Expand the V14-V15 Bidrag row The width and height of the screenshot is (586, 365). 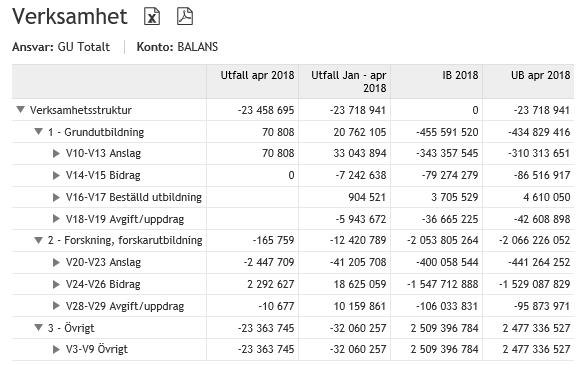[56, 175]
